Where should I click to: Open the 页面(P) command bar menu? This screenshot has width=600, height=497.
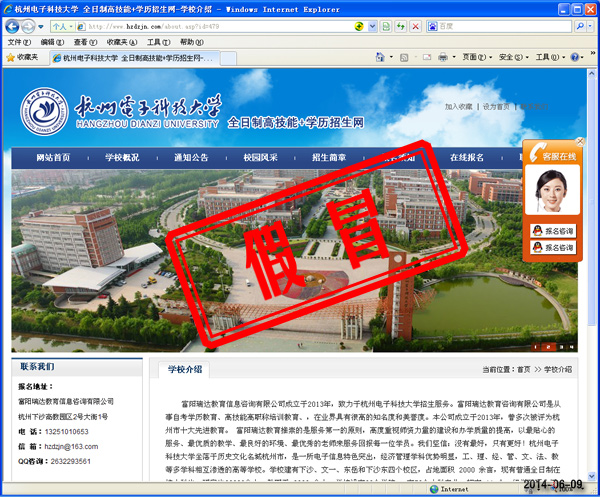pos(477,57)
